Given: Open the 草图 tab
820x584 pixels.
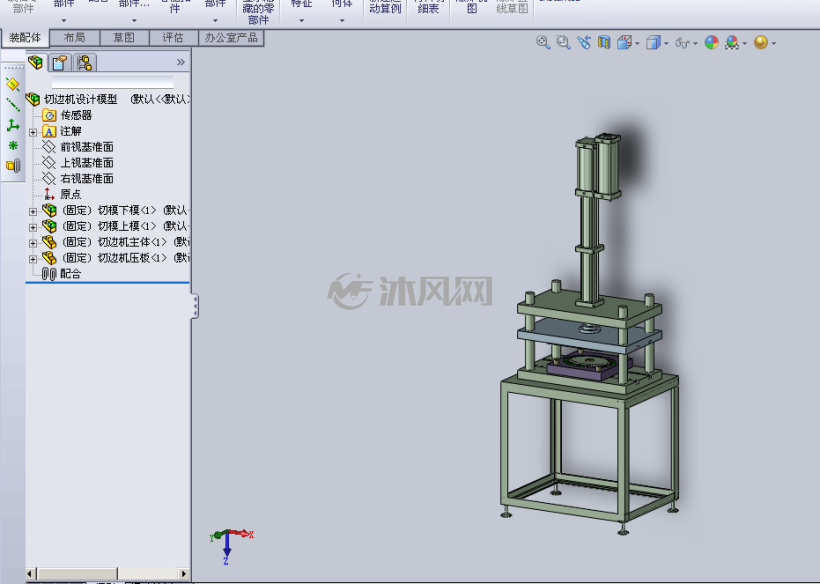Looking at the screenshot, I should pos(124,38).
